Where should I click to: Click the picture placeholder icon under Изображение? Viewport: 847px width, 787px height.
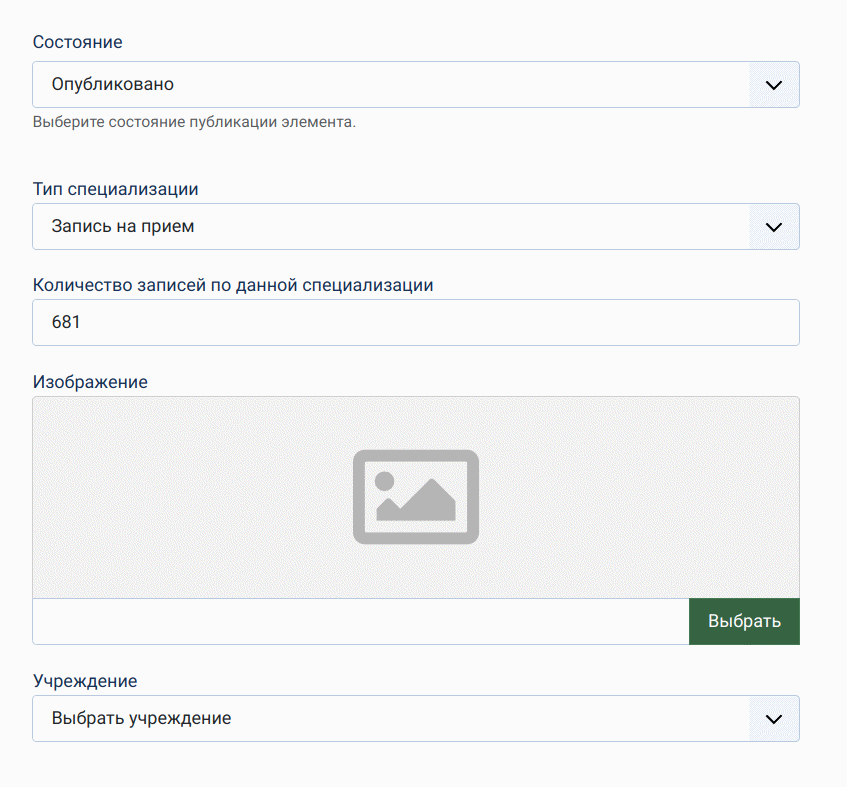(415, 497)
